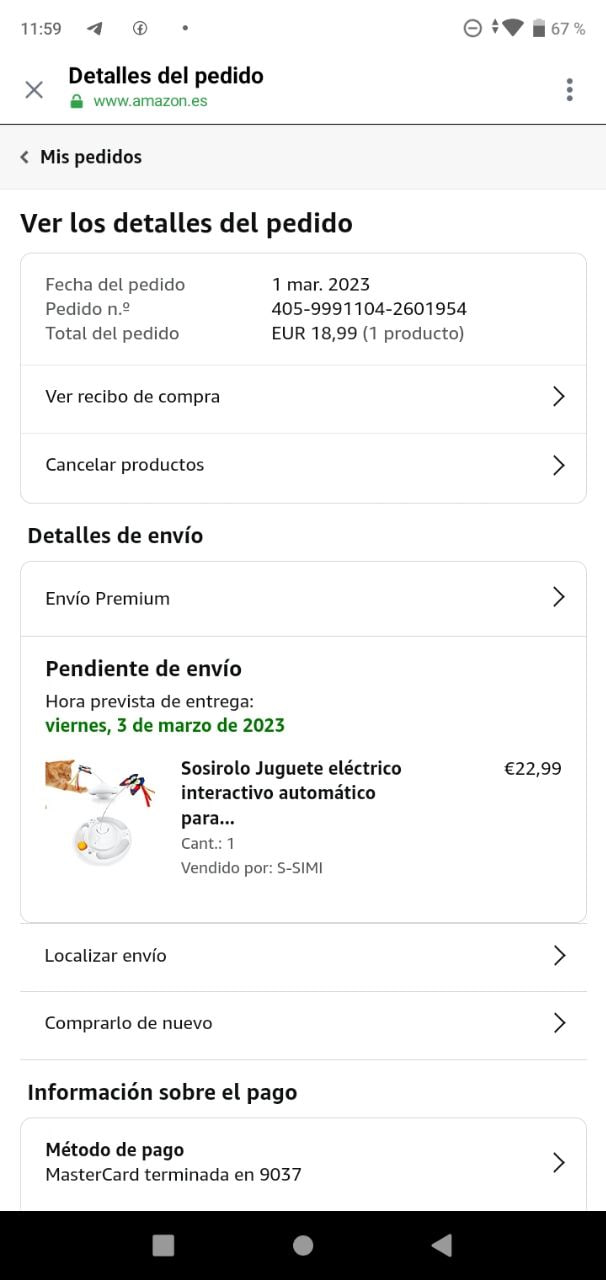The width and height of the screenshot is (606, 1280).
Task: Expand Método de pago chevron
Action: [559, 1162]
